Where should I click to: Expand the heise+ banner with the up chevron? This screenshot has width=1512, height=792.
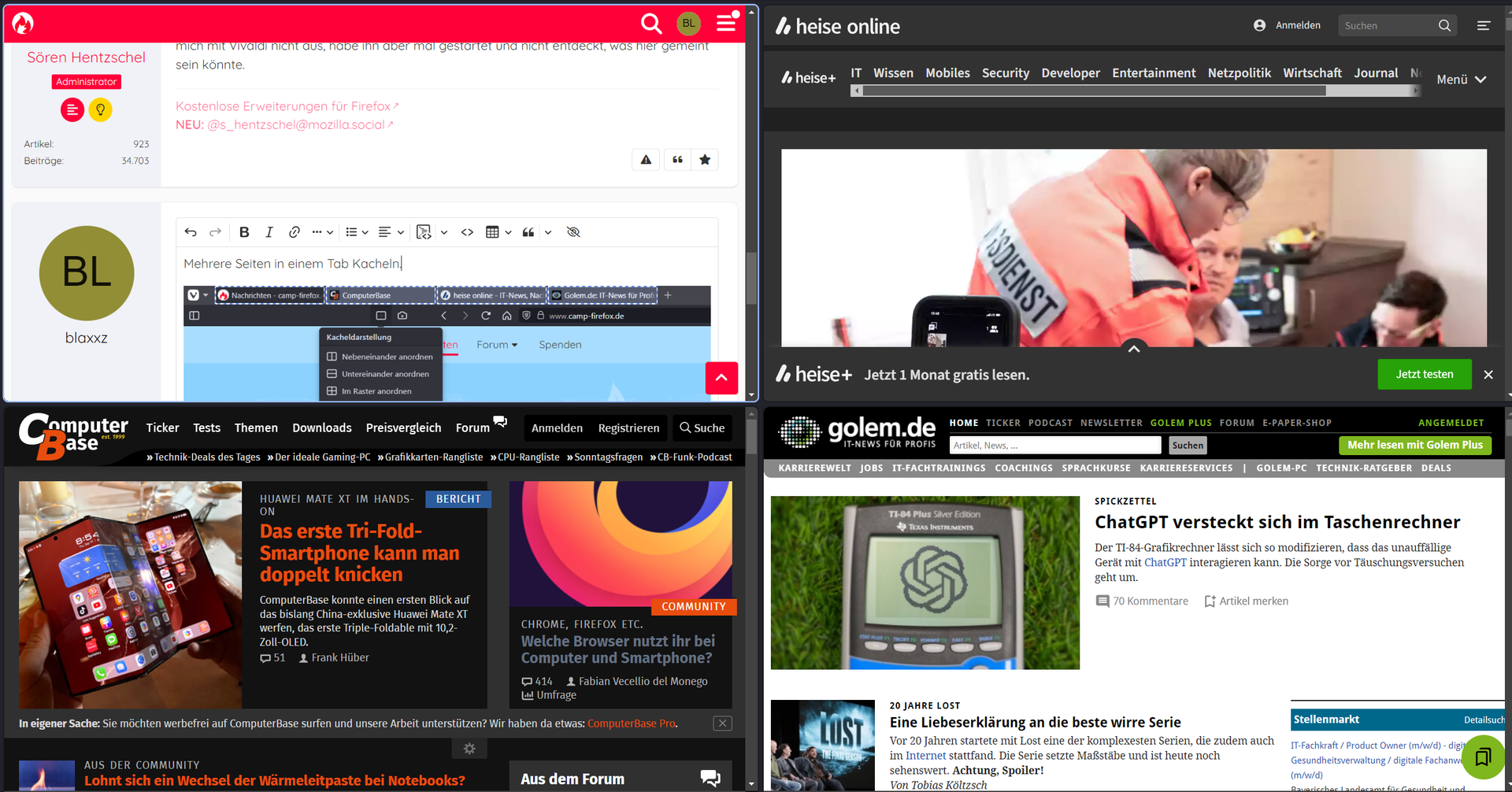[x=1134, y=349]
